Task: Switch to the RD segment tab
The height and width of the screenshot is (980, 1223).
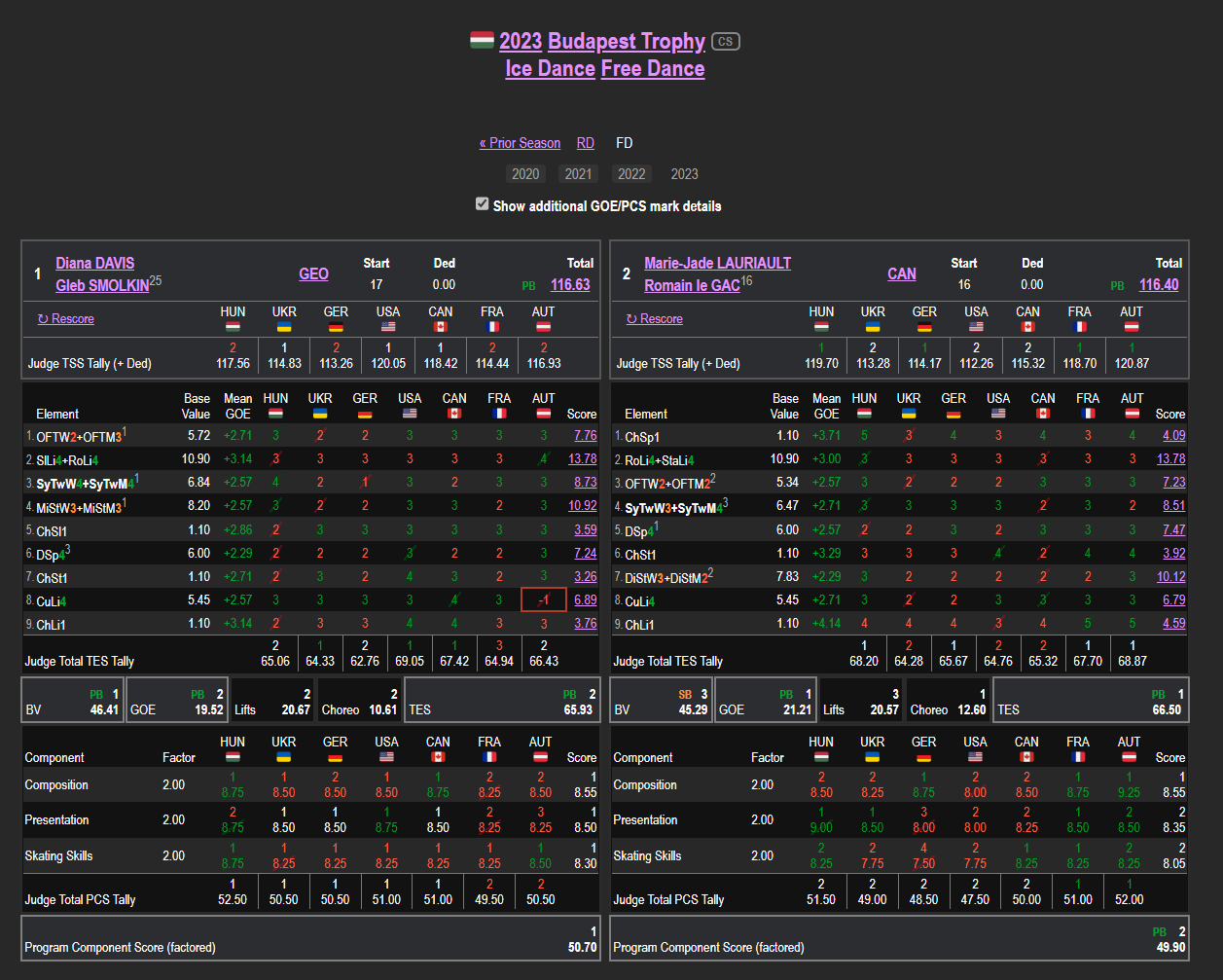Action: (585, 143)
